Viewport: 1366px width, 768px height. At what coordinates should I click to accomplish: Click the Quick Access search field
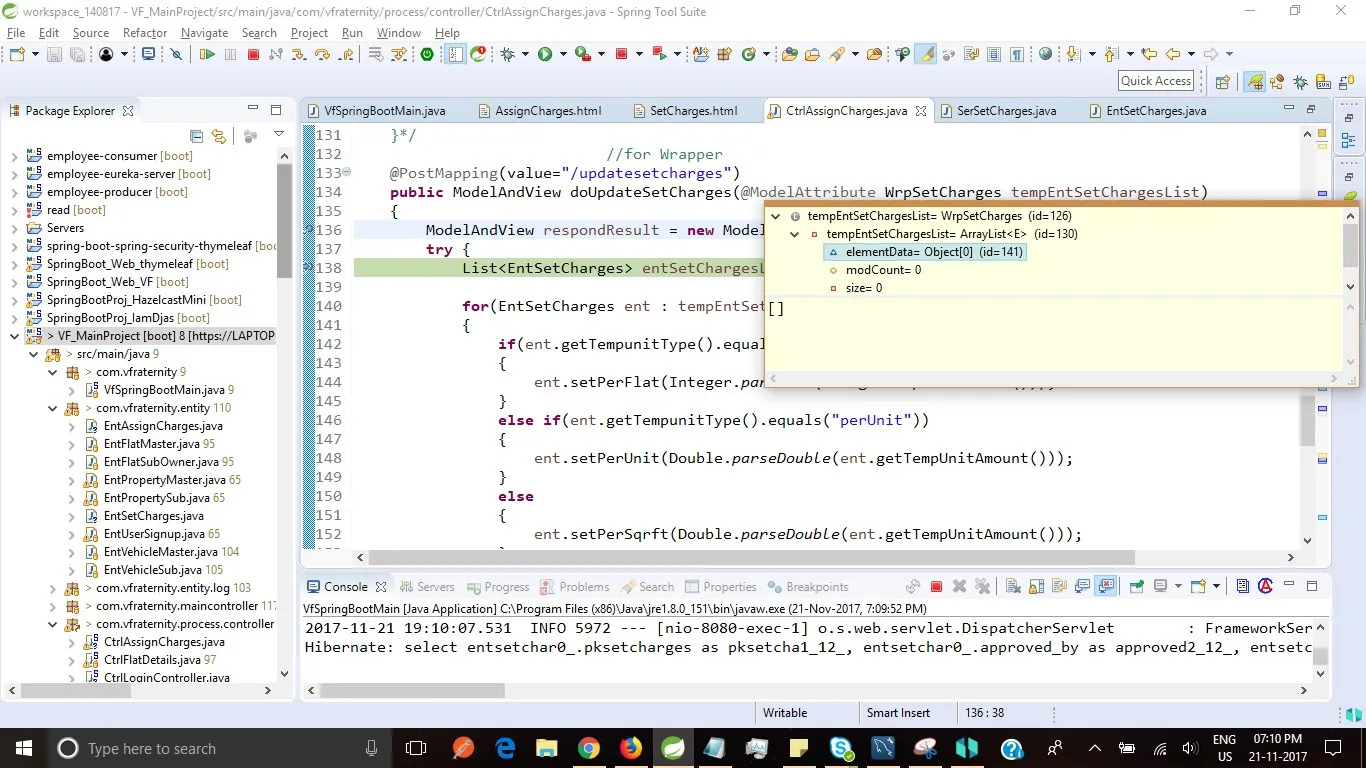click(x=1155, y=81)
